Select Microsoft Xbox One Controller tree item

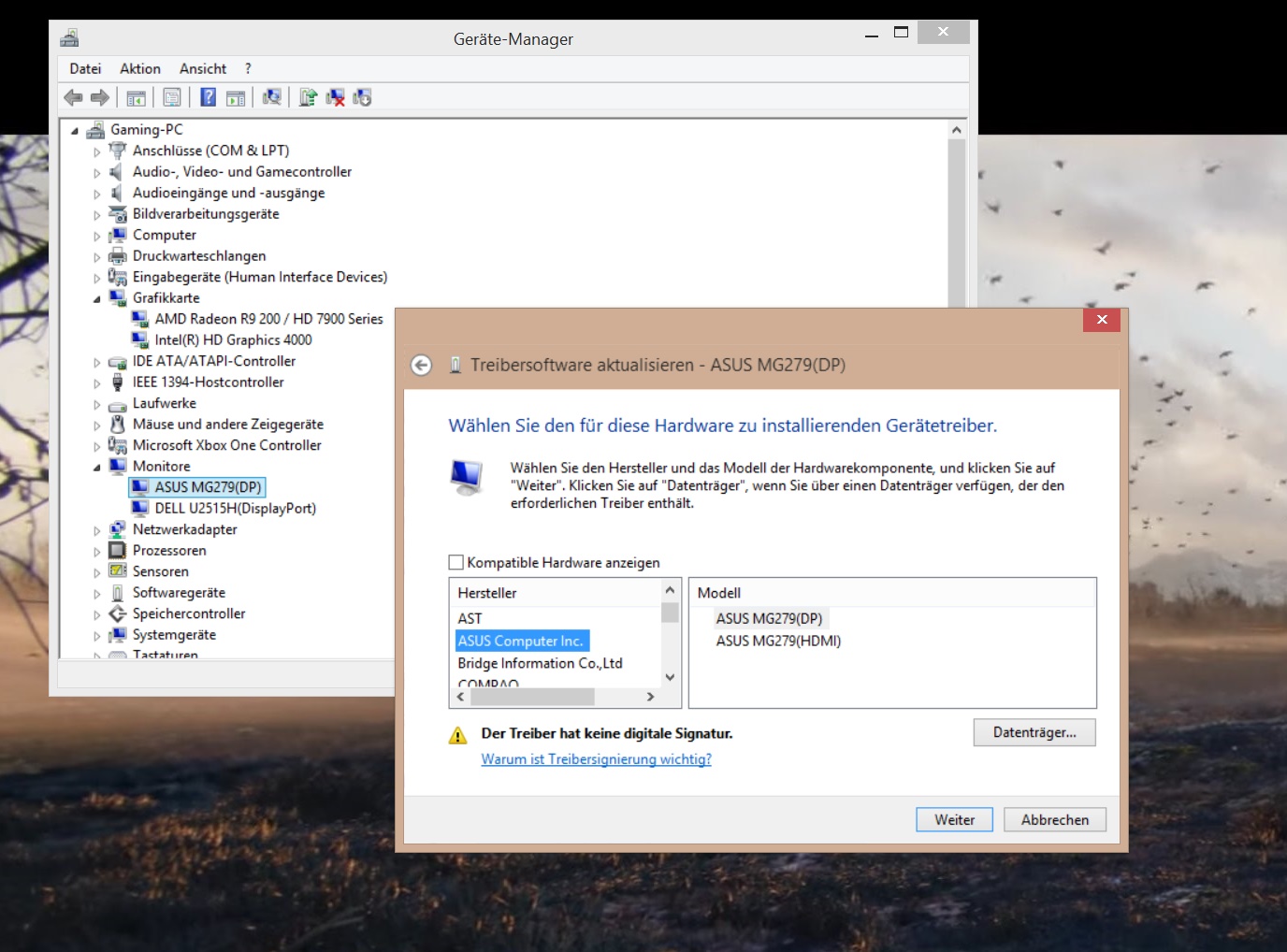pos(226,445)
